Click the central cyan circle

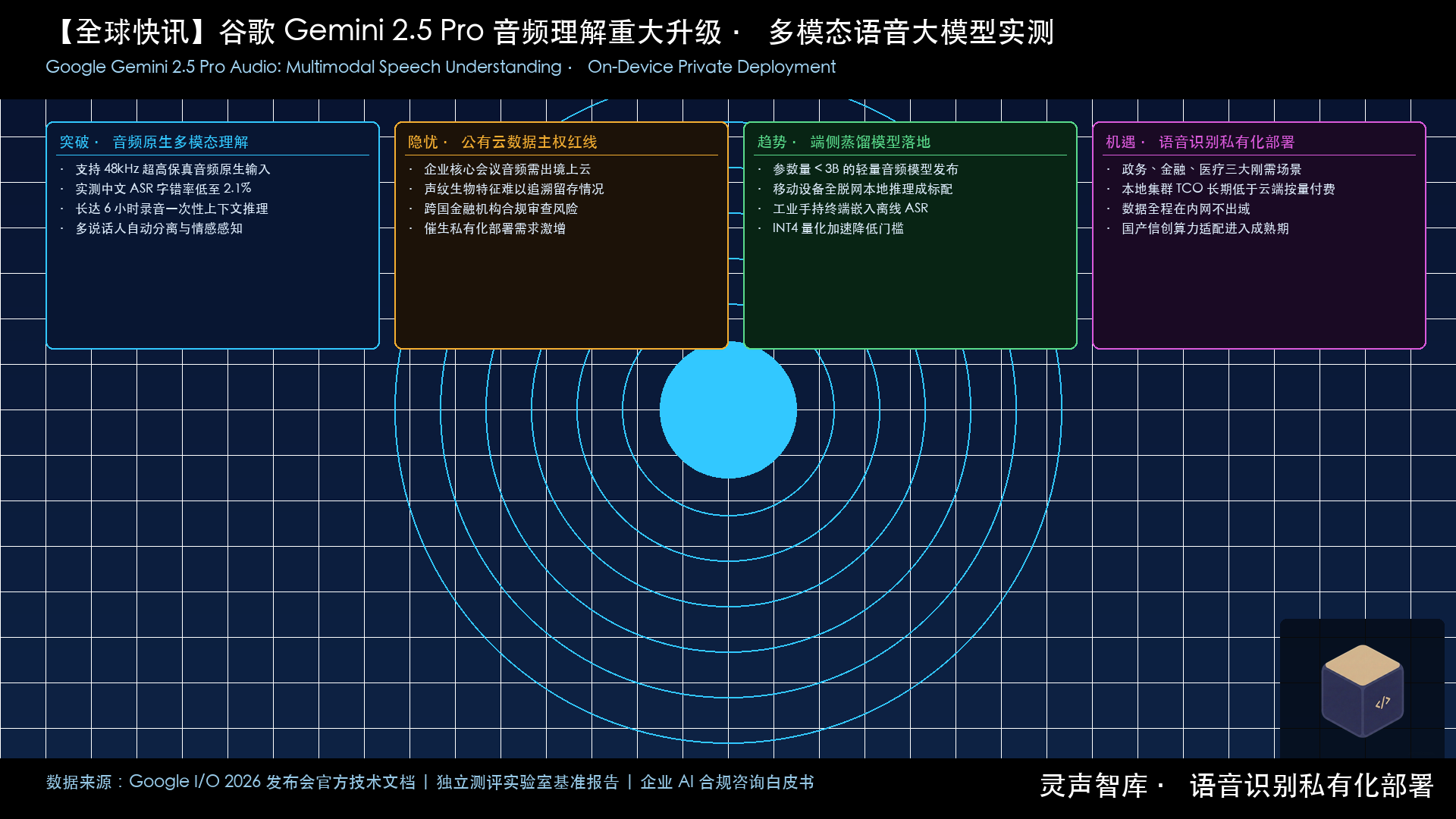point(728,409)
